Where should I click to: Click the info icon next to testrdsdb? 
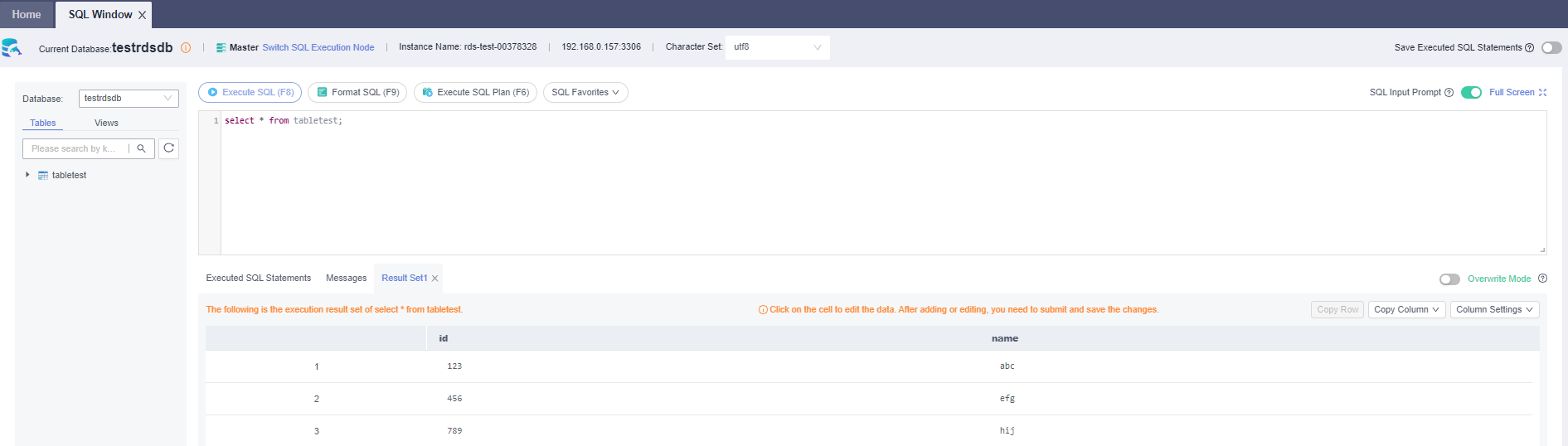186,48
